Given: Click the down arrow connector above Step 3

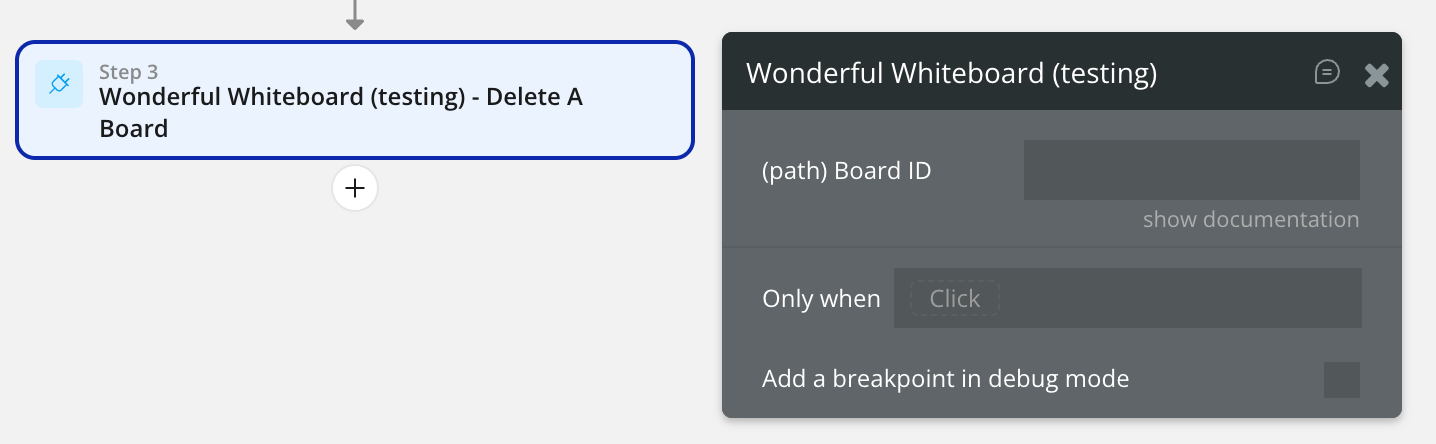Looking at the screenshot, I should pos(354,15).
